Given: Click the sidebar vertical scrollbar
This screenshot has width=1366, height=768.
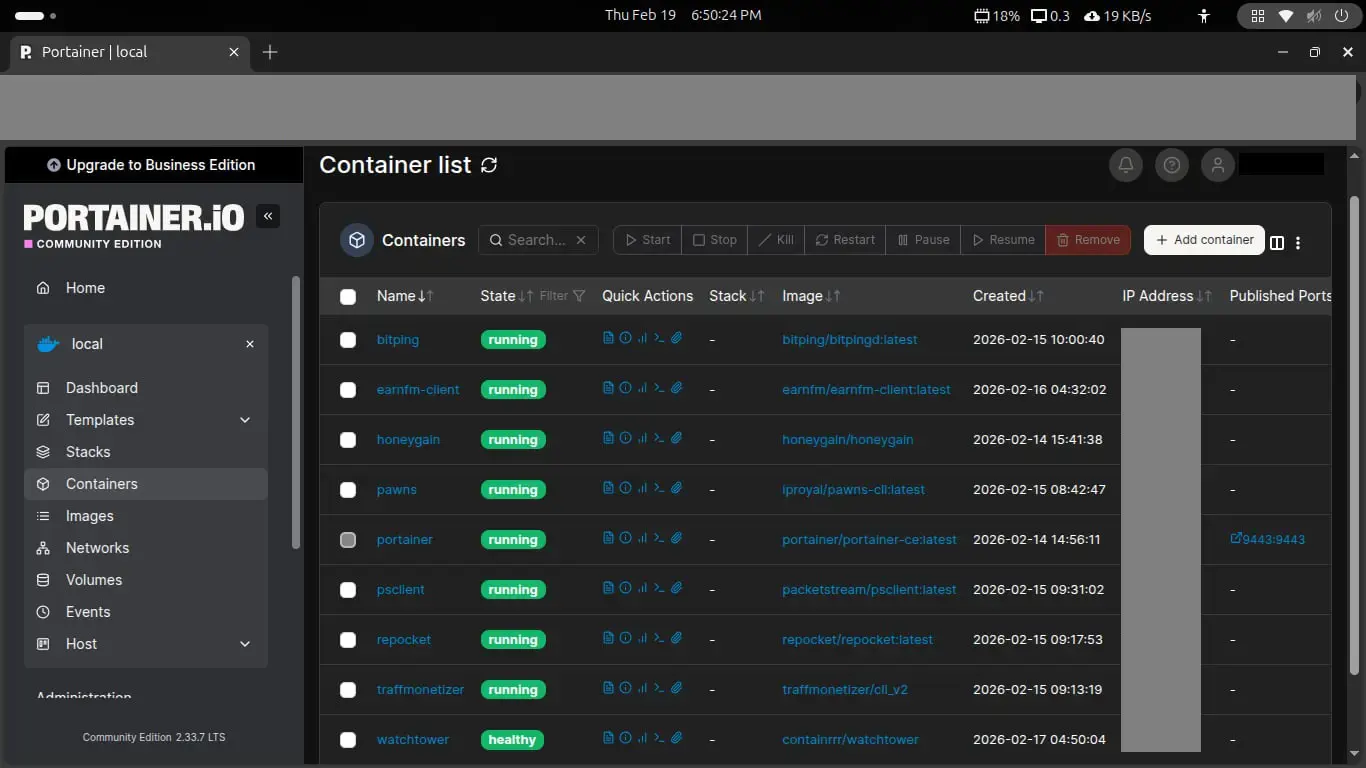Looking at the screenshot, I should 295,412.
